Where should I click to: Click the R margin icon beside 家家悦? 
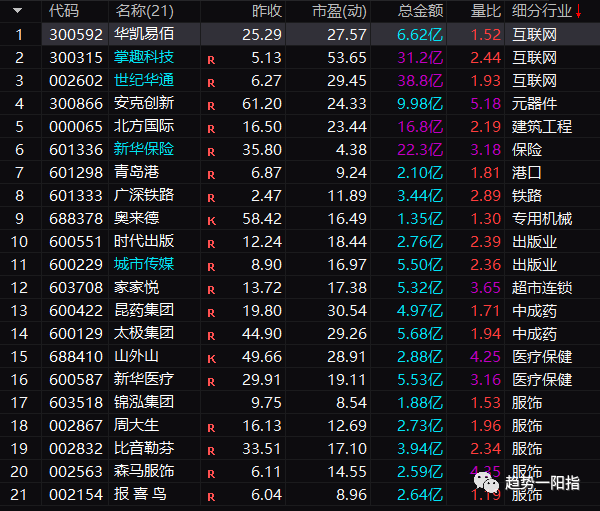(x=211, y=290)
